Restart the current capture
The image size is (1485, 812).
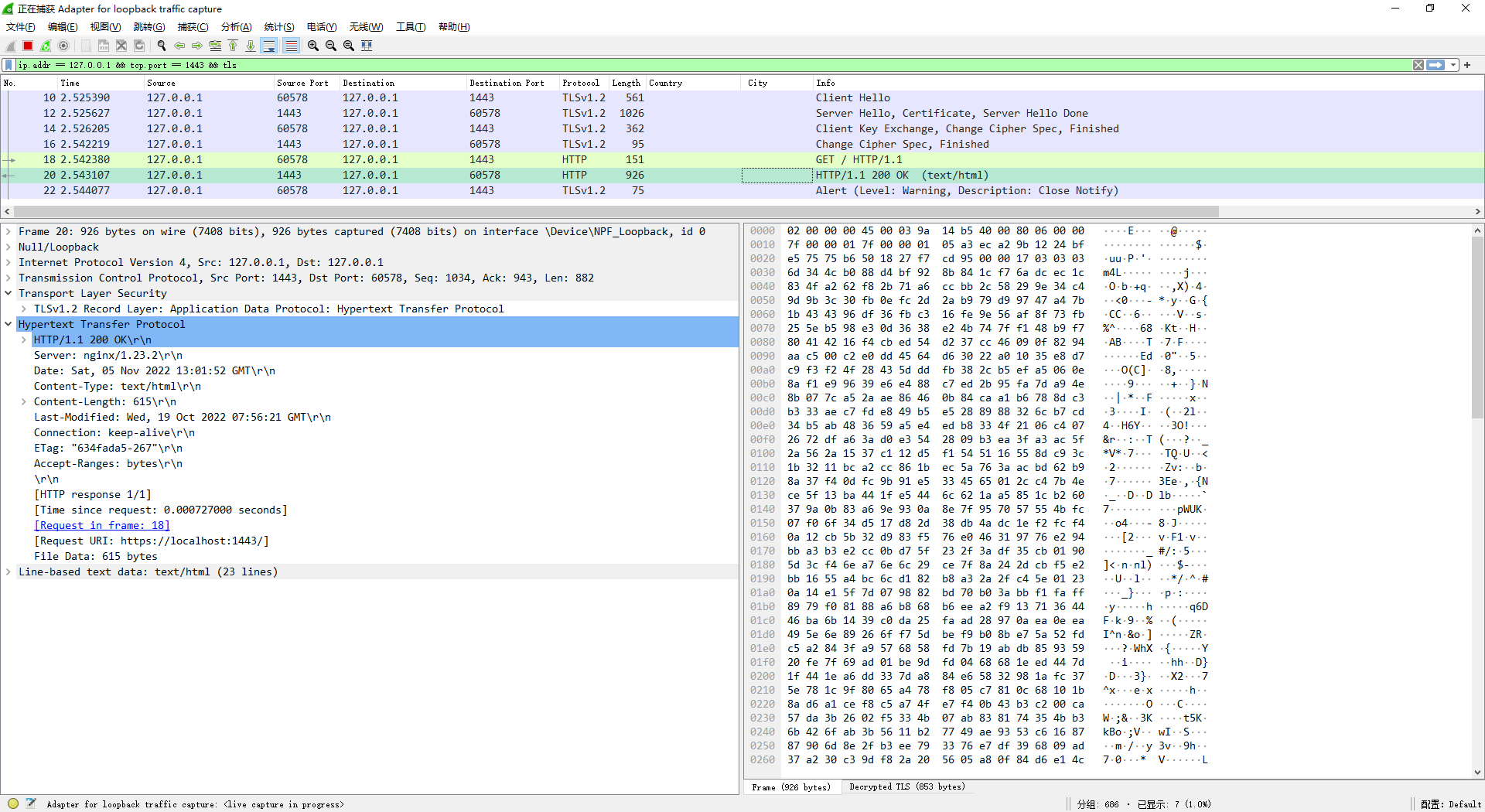[46, 46]
